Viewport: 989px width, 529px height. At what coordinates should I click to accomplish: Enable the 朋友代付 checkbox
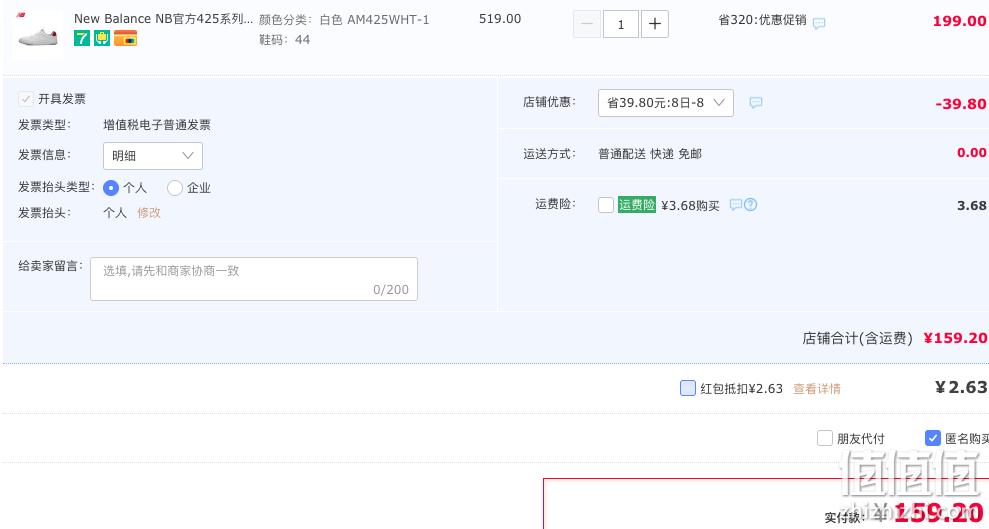[824, 438]
